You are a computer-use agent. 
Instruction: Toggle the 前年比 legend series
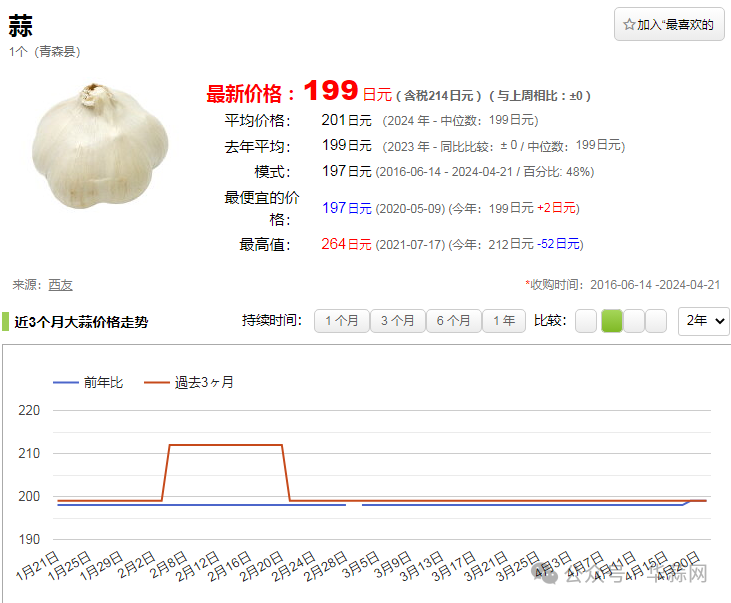88,382
